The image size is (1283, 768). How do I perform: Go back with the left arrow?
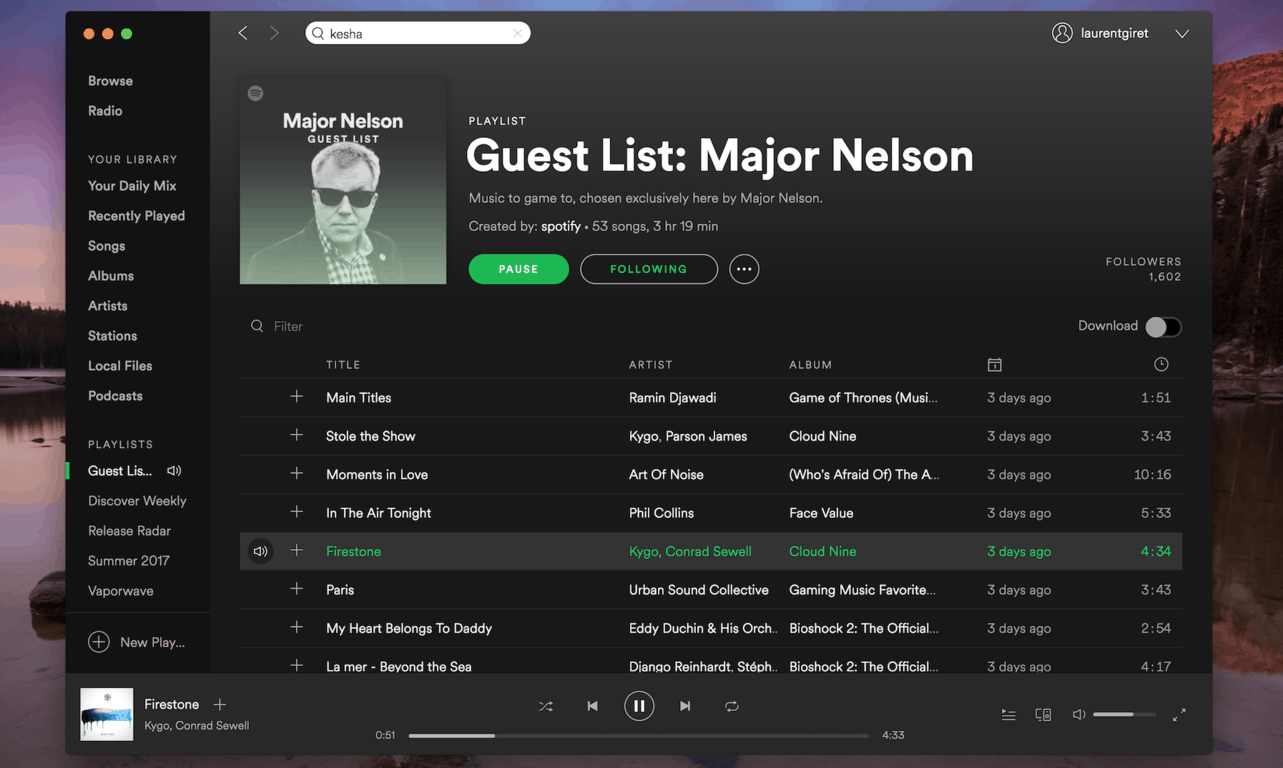tap(243, 33)
